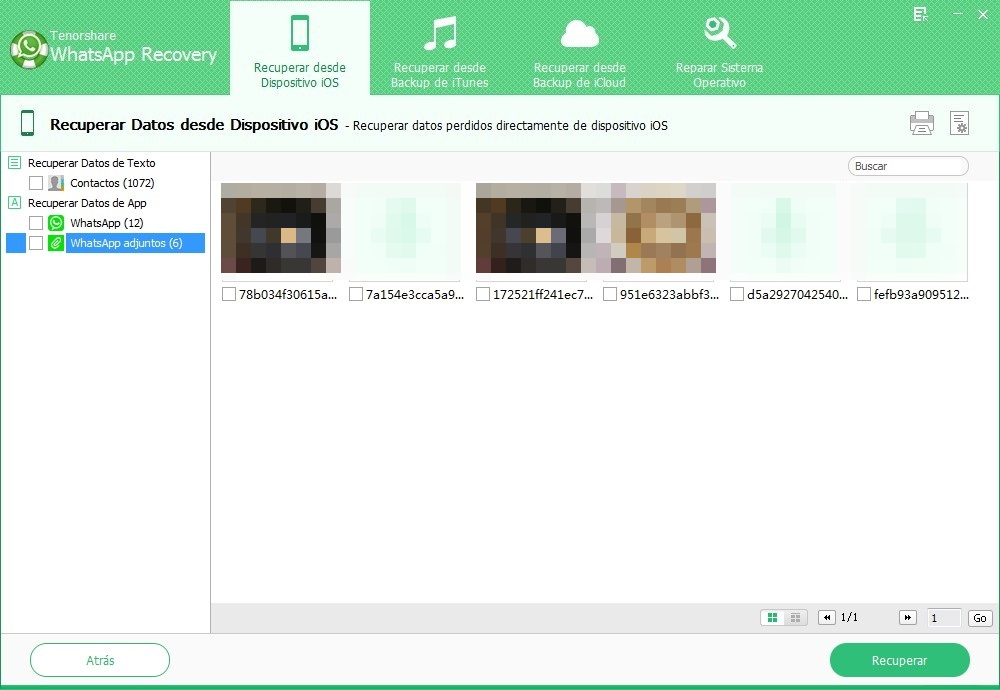Check file 78b034f30615a... checkbox
Viewport: 1000px width, 690px height.
228,294
